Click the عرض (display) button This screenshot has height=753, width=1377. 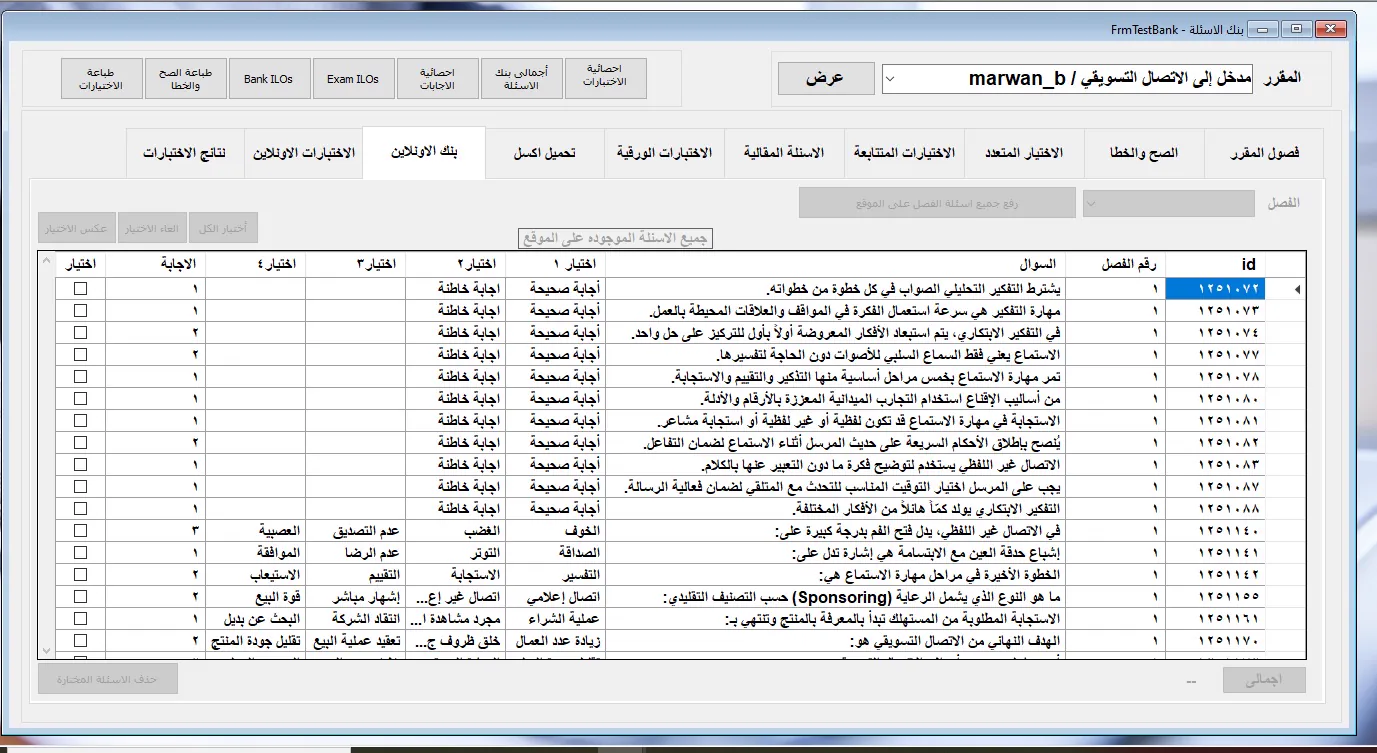[x=825, y=78]
